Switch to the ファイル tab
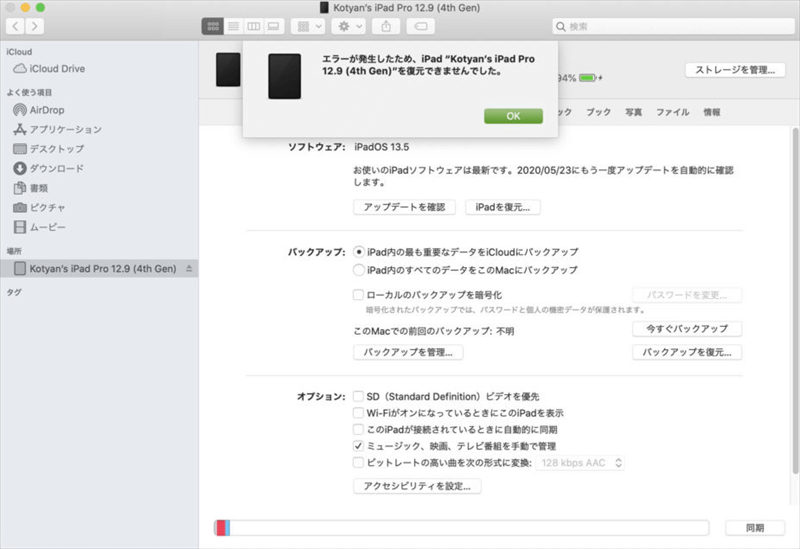The height and width of the screenshot is (549, 800). tap(672, 113)
